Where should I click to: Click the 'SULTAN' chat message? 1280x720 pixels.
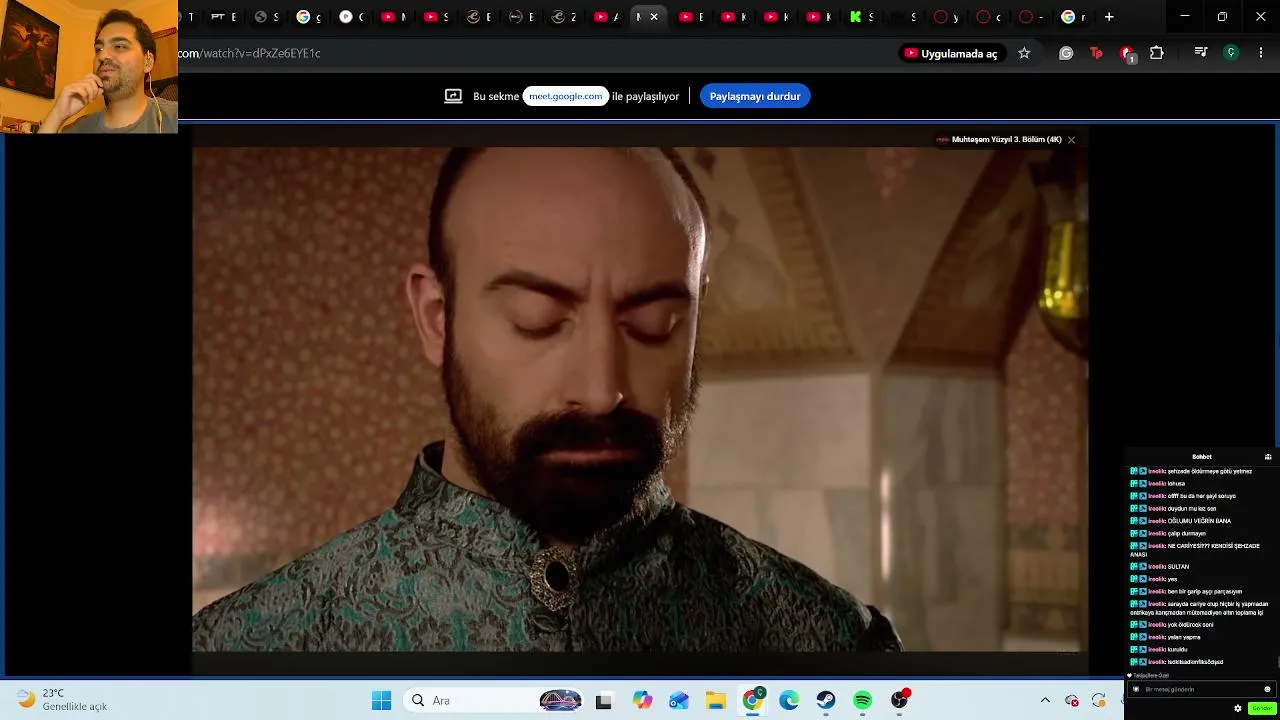(1178, 567)
